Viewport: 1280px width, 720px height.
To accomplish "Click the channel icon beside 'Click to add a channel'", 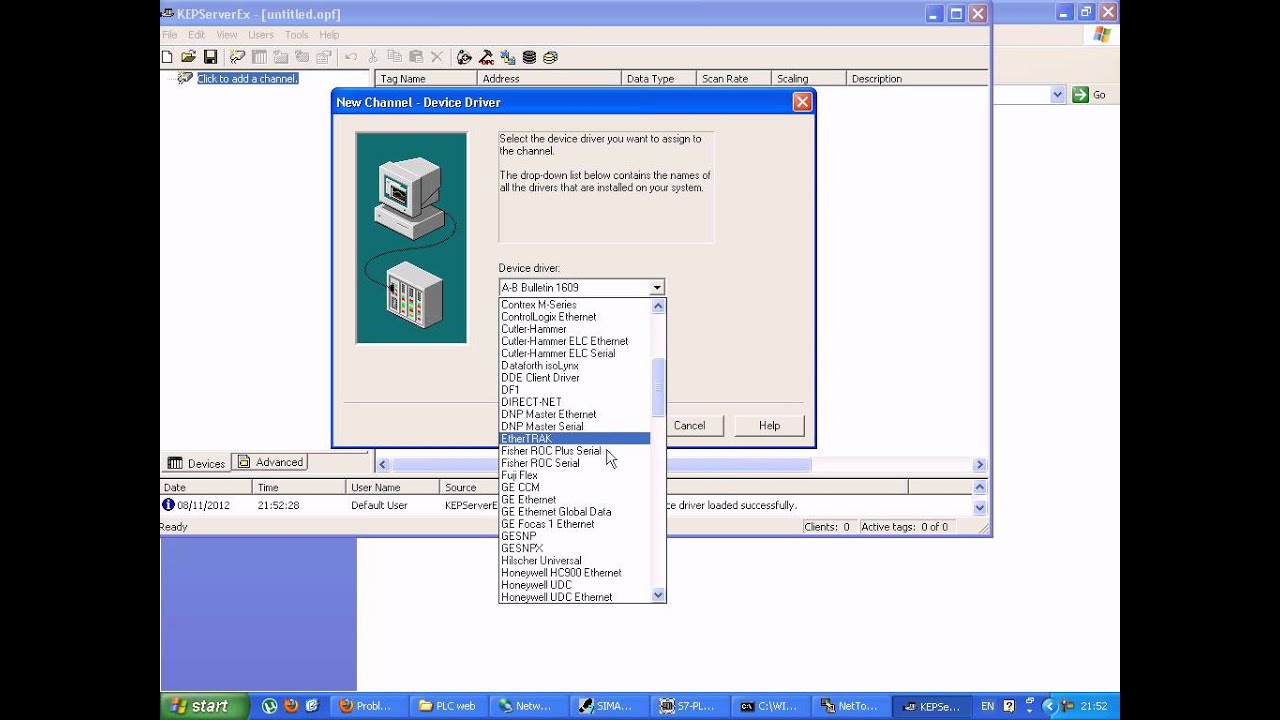I will pyautogui.click(x=185, y=78).
